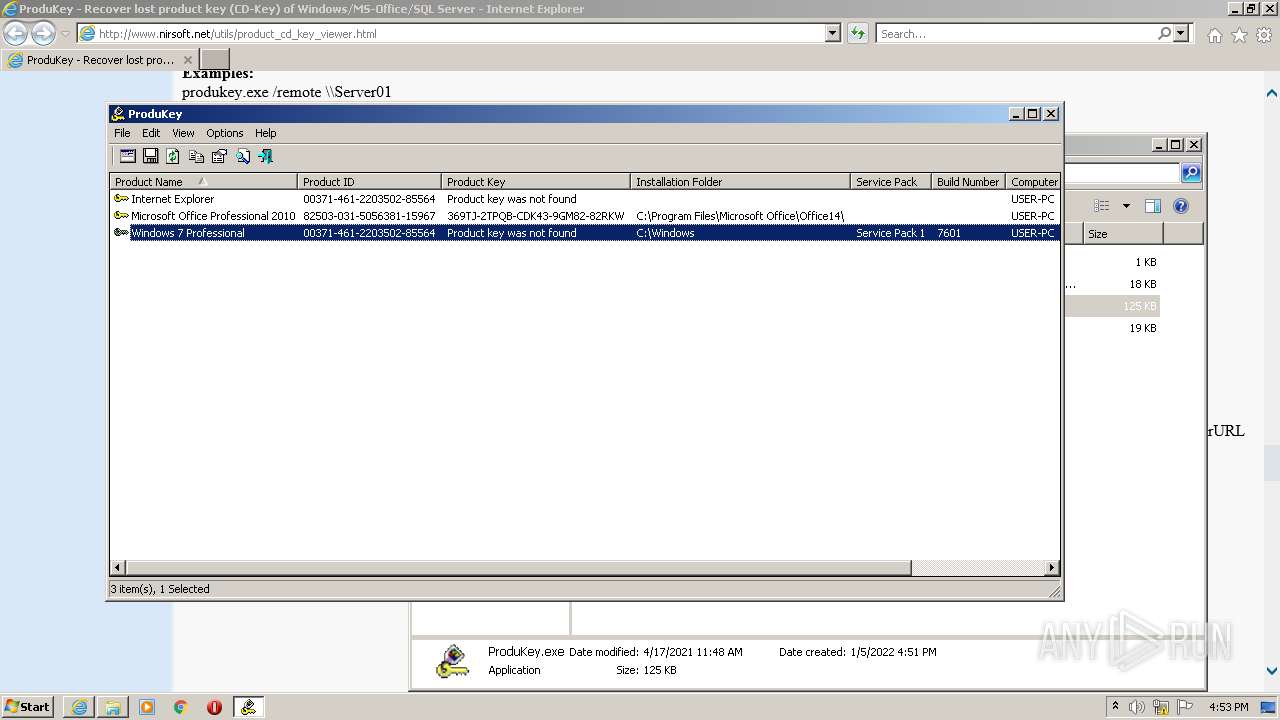Viewport: 1280px width, 720px height.
Task: Open Explorer help question mark icon
Action: (1181, 206)
